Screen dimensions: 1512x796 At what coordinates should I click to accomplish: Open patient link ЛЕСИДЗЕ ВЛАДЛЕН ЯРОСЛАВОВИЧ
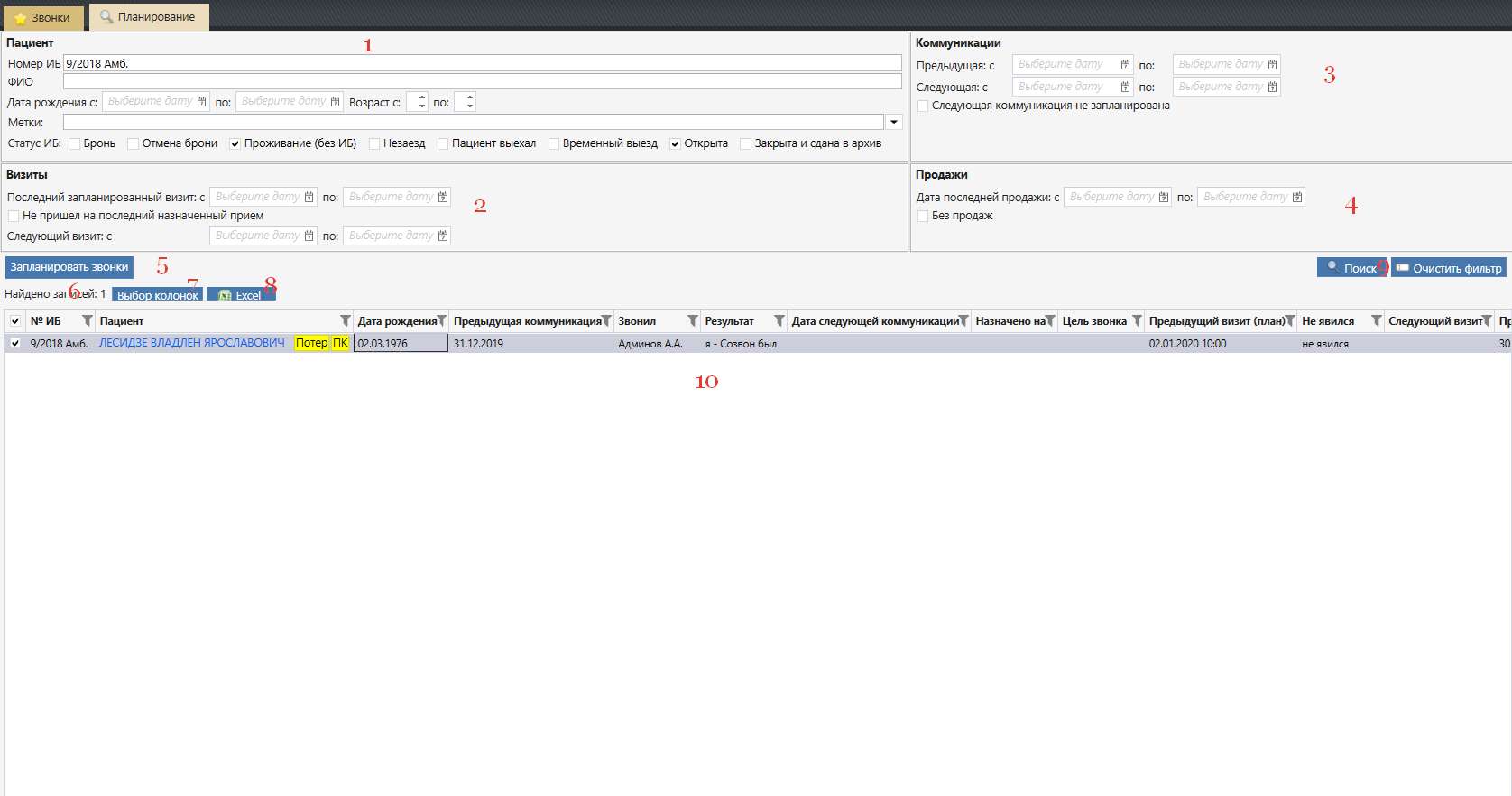191,343
